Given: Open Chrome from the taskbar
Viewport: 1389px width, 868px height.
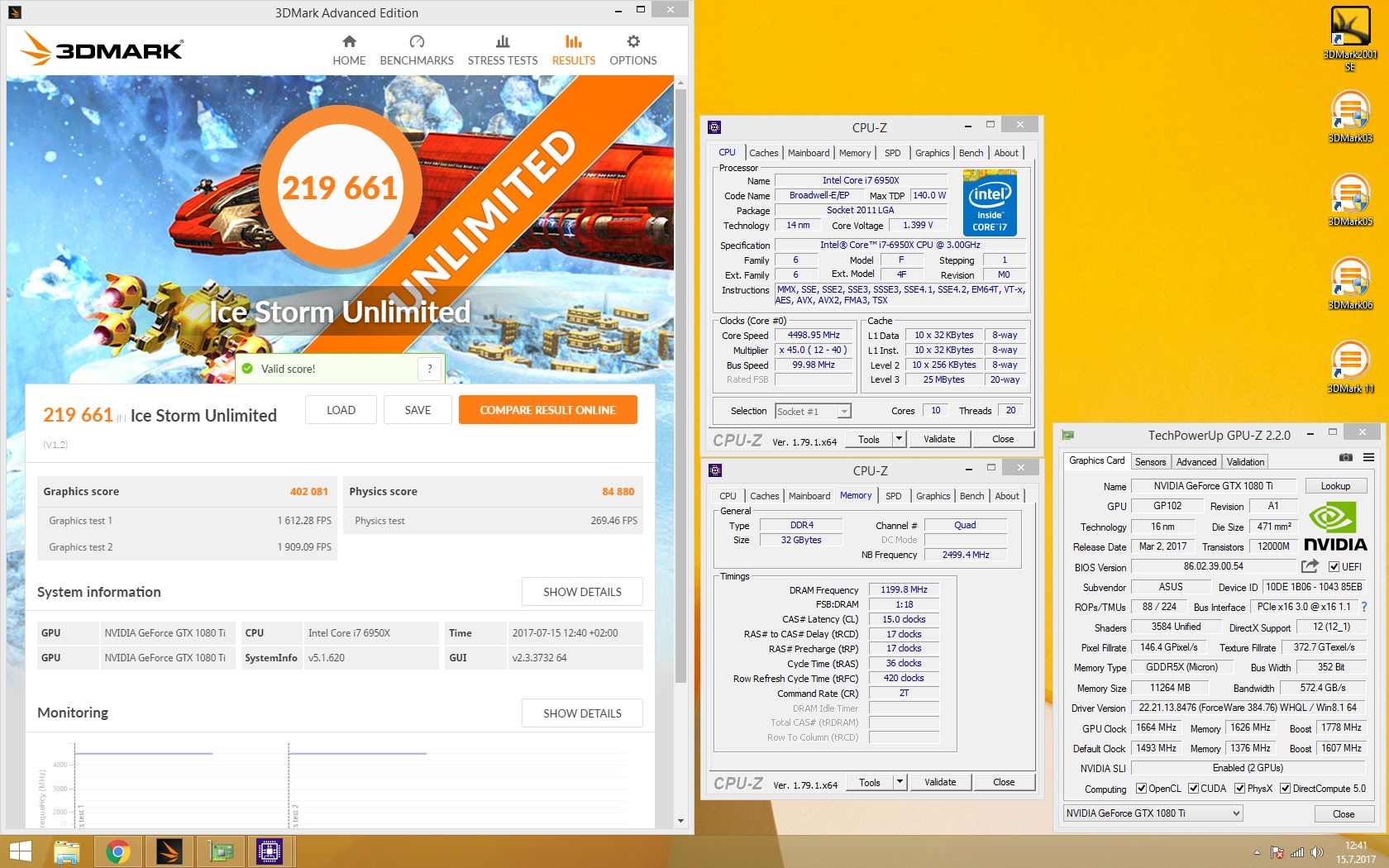Looking at the screenshot, I should [118, 851].
